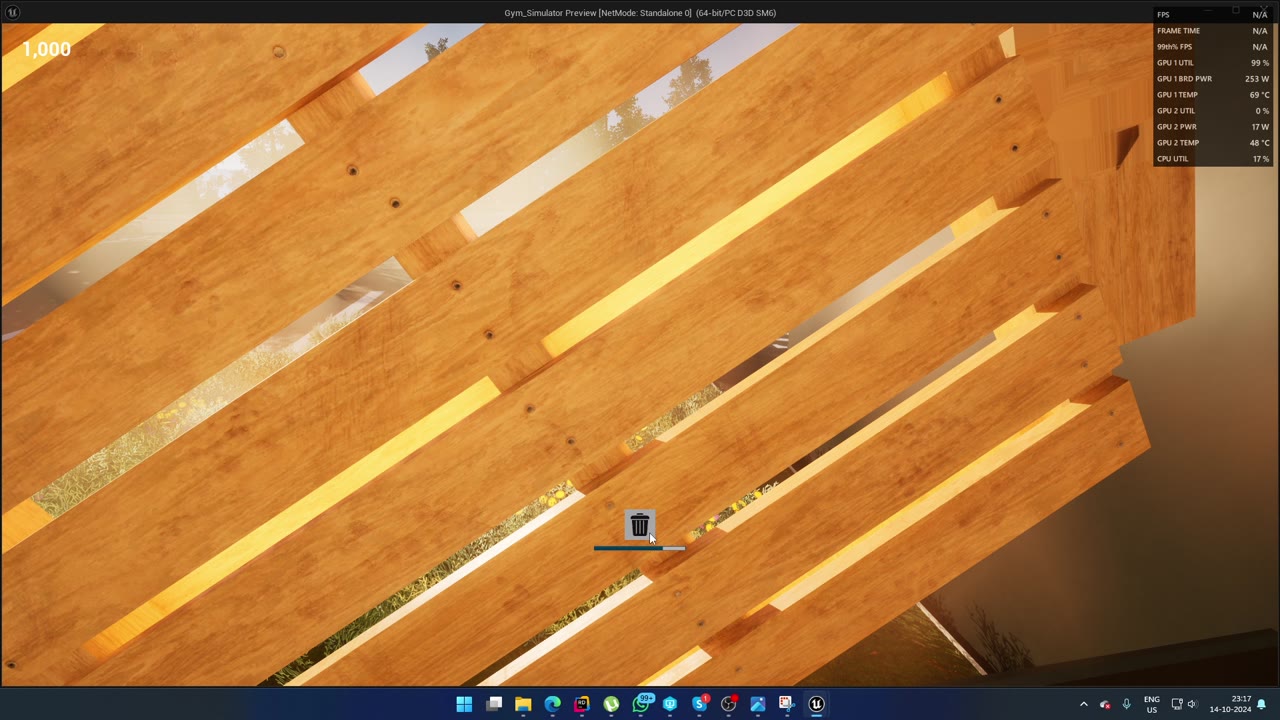1280x720 pixels.
Task: Open Skype from the taskbar
Action: tap(699, 704)
